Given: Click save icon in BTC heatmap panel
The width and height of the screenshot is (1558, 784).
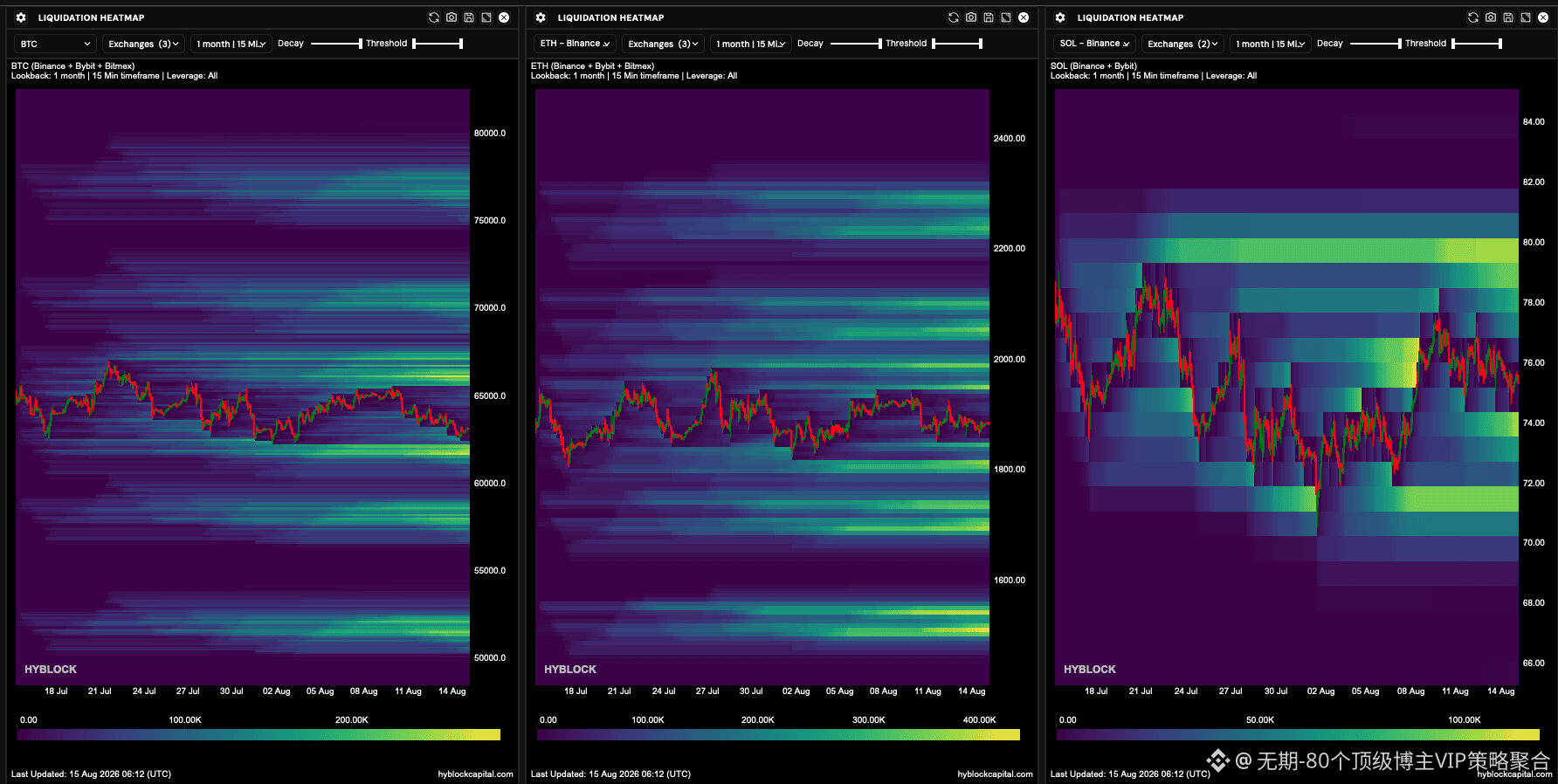Looking at the screenshot, I should (x=469, y=17).
